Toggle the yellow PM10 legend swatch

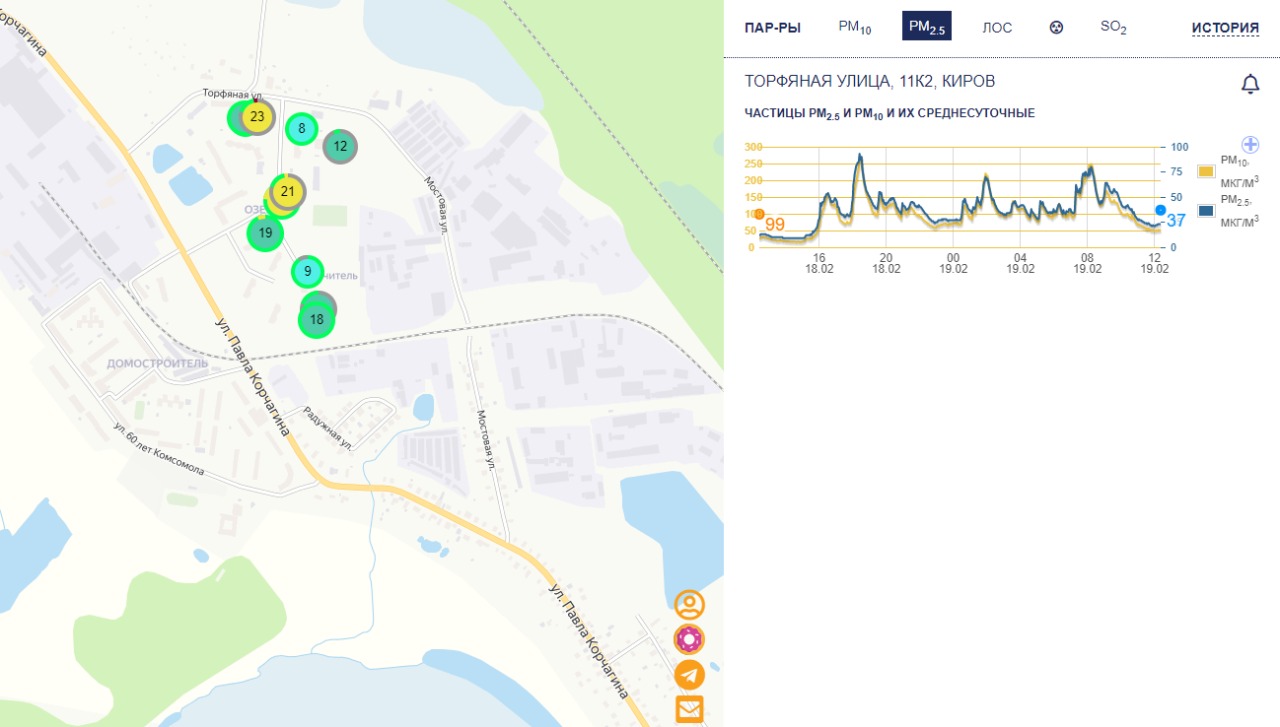(1206, 171)
